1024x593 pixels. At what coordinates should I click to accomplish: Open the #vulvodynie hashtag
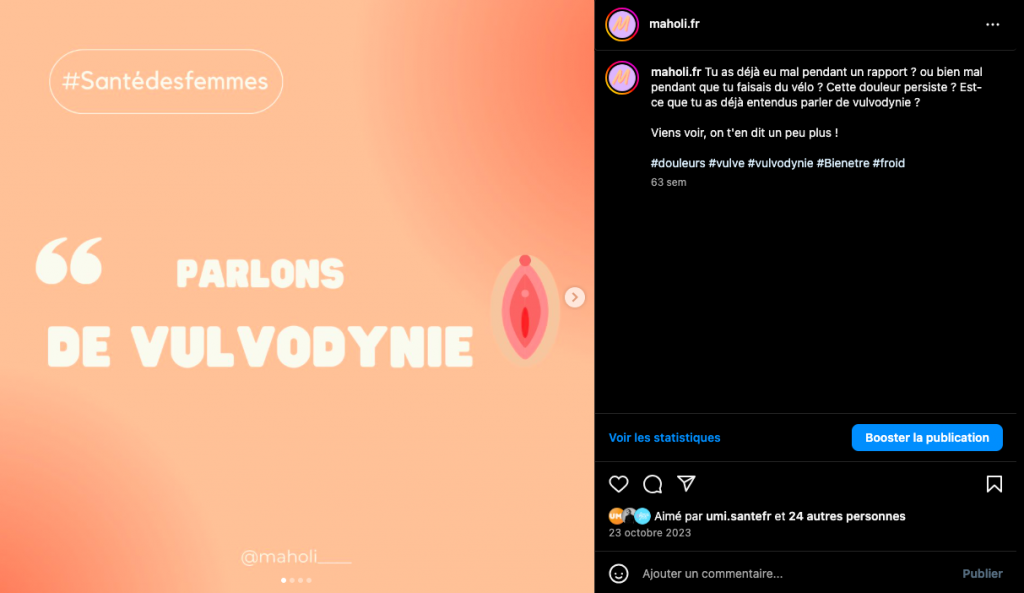coord(780,163)
